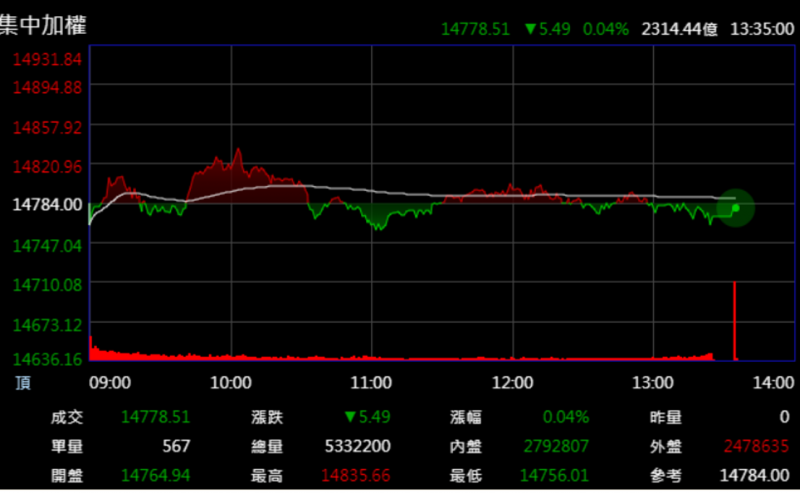
Task: Click the 12:00 time axis label
Action: (511, 382)
